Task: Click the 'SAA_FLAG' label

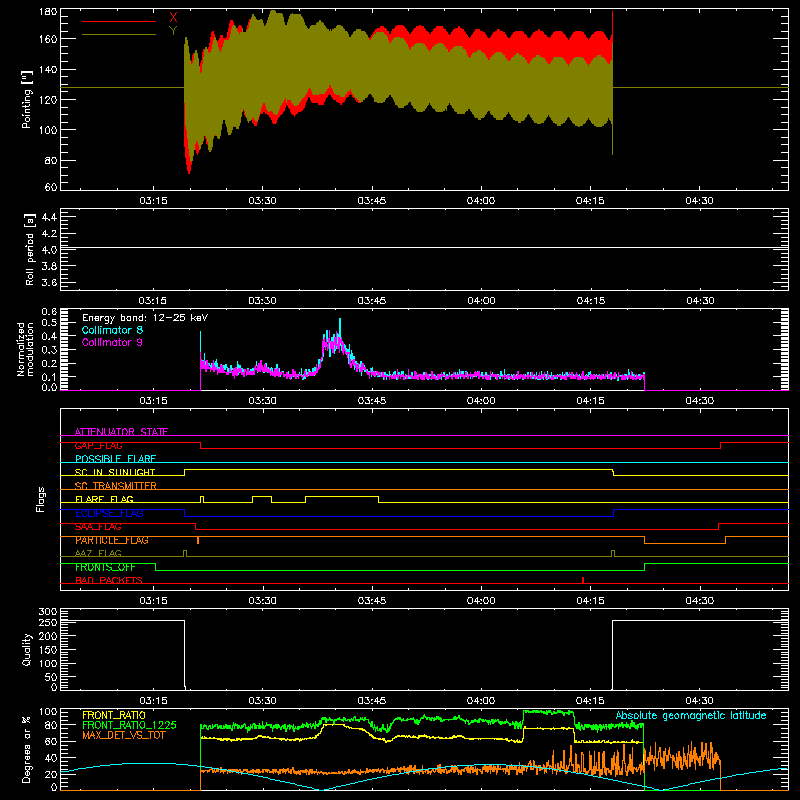Action: (98, 527)
